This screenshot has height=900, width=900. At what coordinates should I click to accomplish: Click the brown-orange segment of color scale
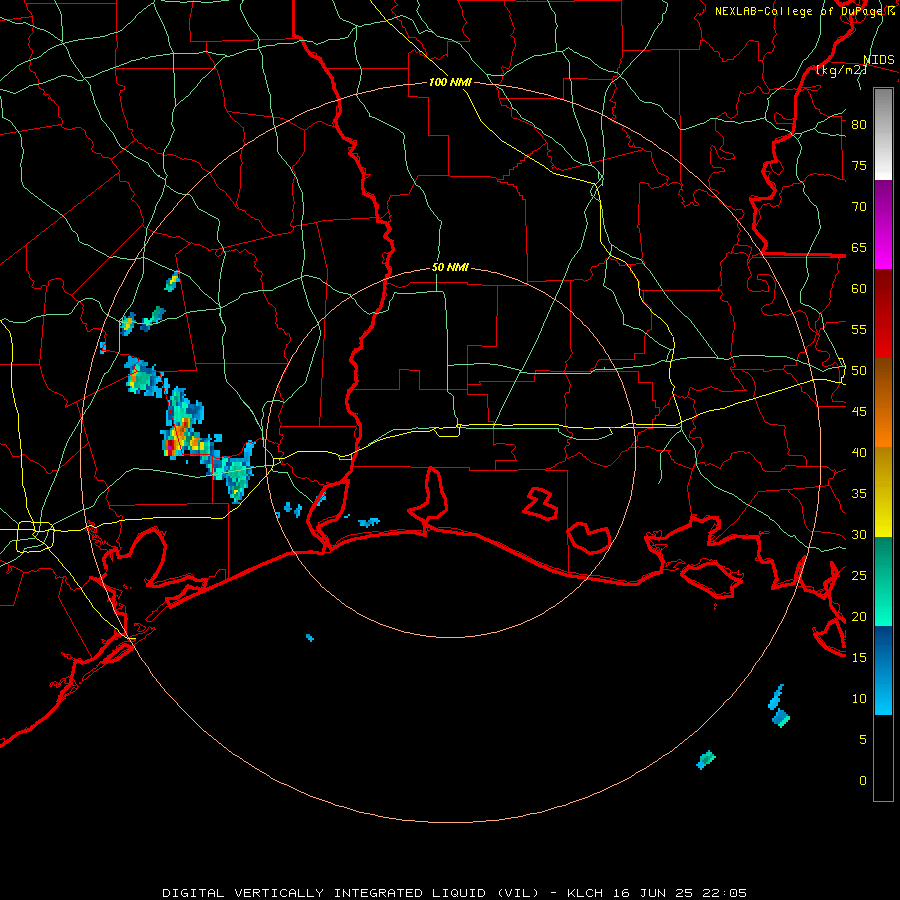883,402
